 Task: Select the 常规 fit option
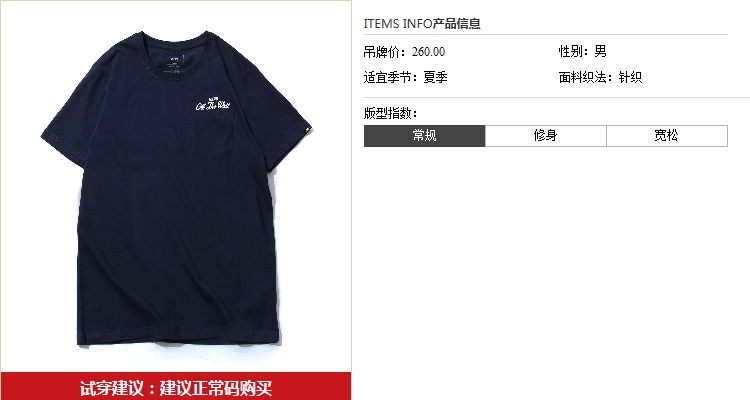pos(425,136)
